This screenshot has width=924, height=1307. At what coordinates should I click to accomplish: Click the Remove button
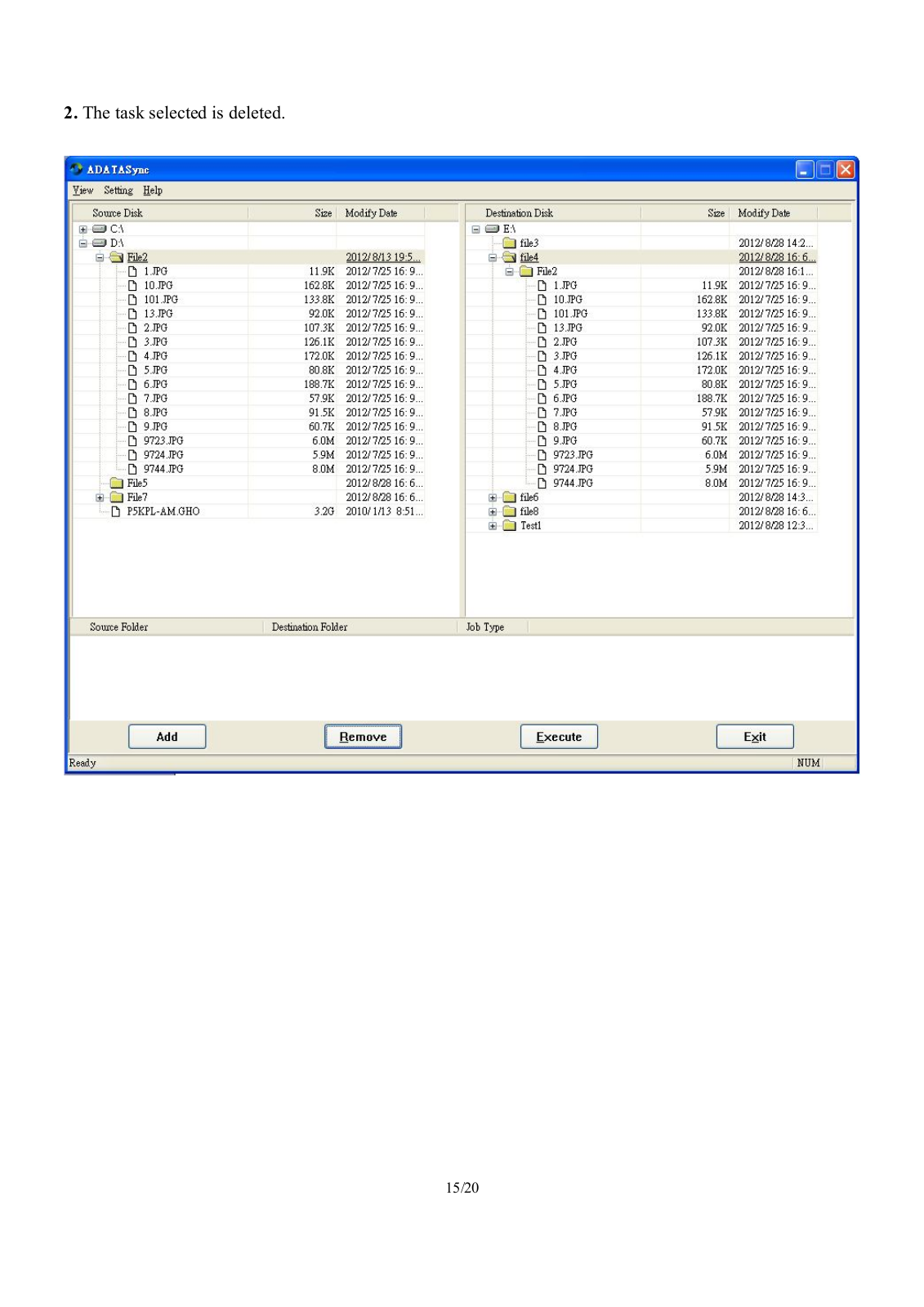(363, 737)
